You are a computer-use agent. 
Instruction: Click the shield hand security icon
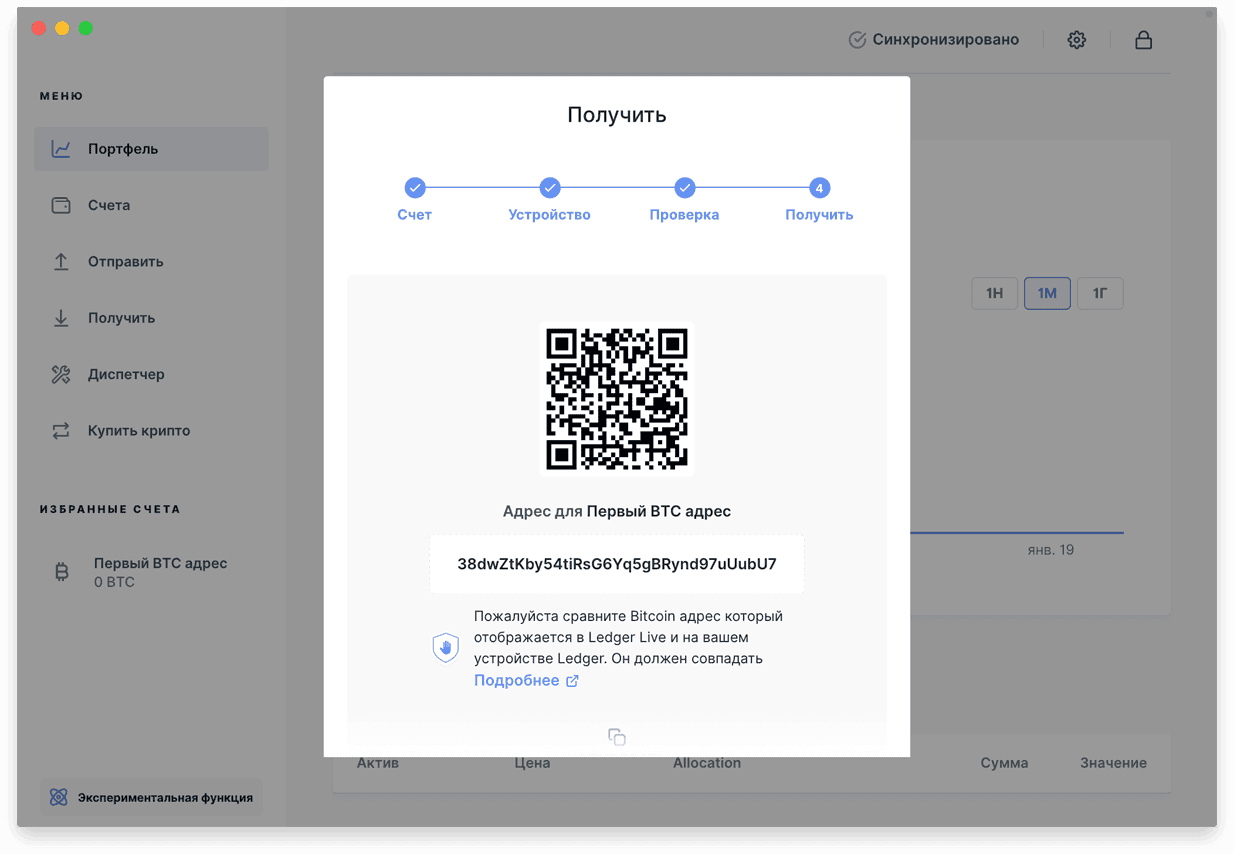tap(445, 648)
